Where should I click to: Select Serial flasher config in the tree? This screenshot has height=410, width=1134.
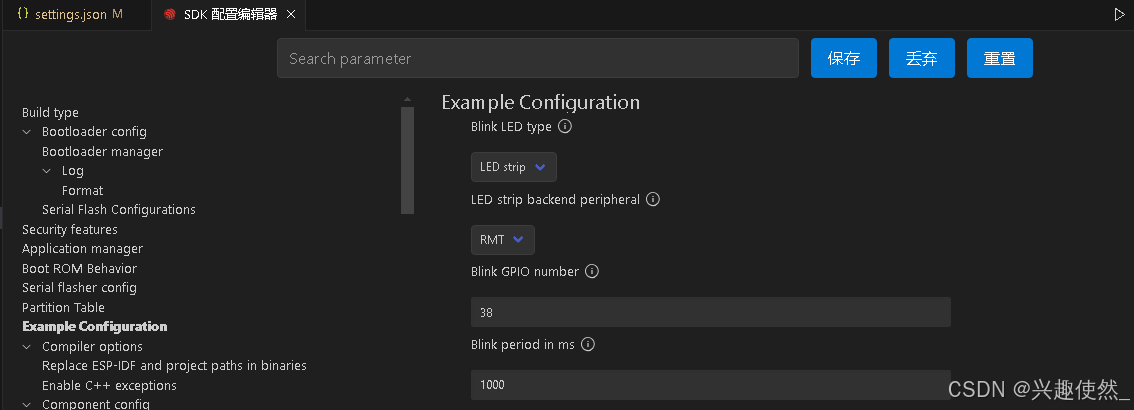tap(79, 288)
